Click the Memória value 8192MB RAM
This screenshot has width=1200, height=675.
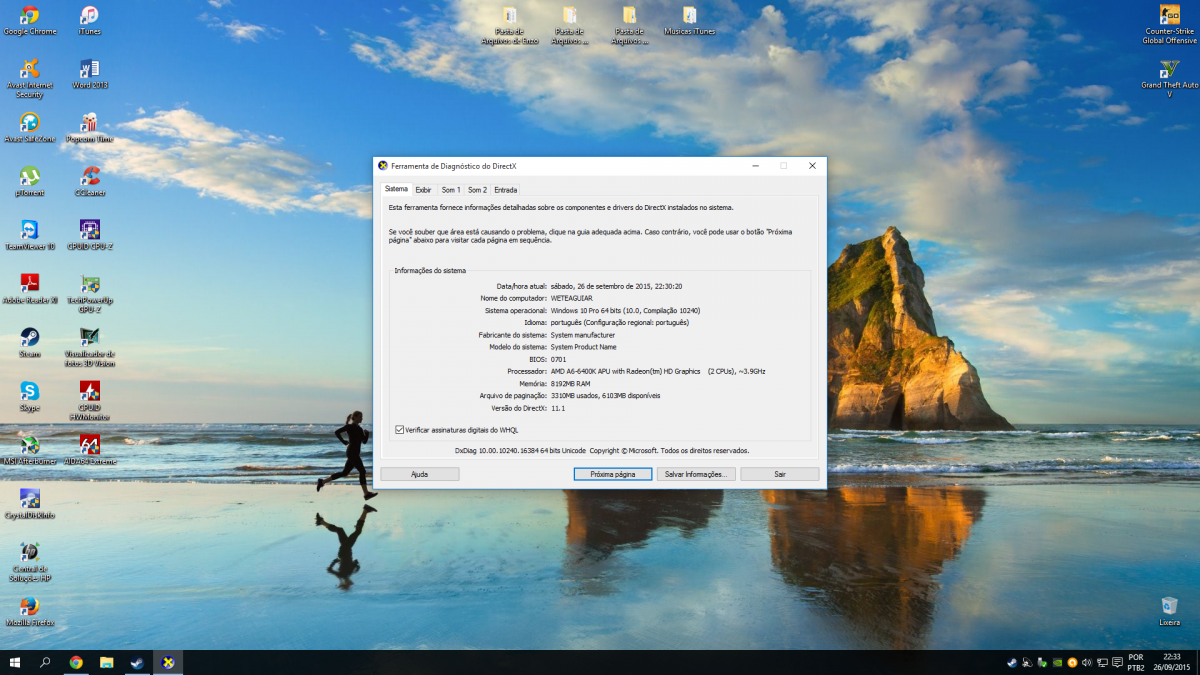pyautogui.click(x=571, y=383)
